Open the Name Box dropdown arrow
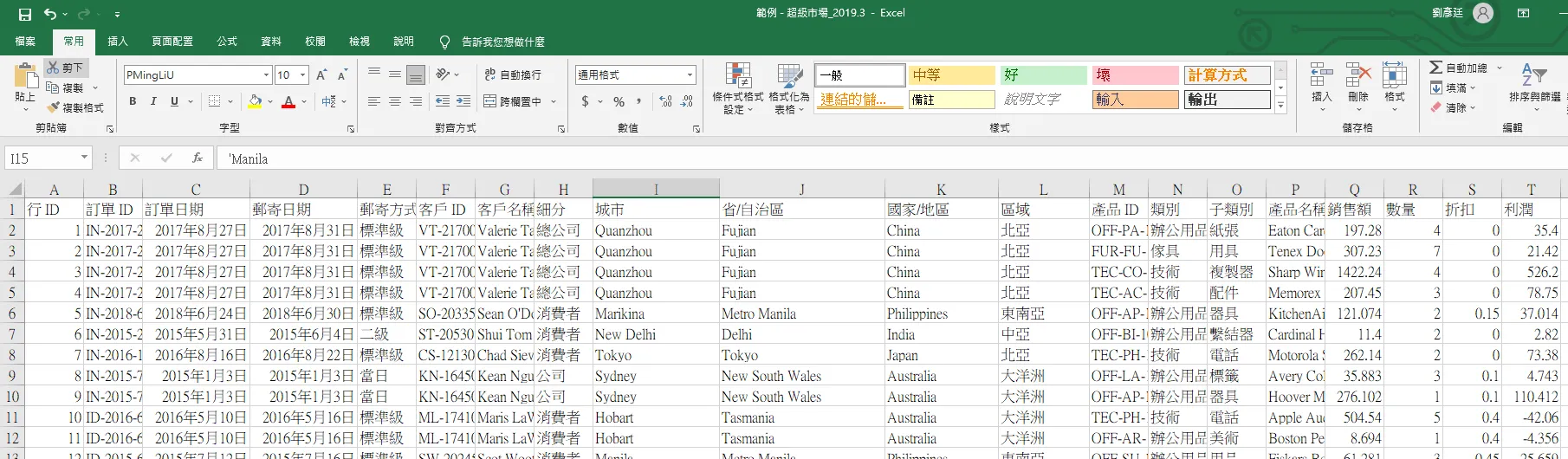Image resolution: width=1568 pixels, height=459 pixels. pos(84,158)
